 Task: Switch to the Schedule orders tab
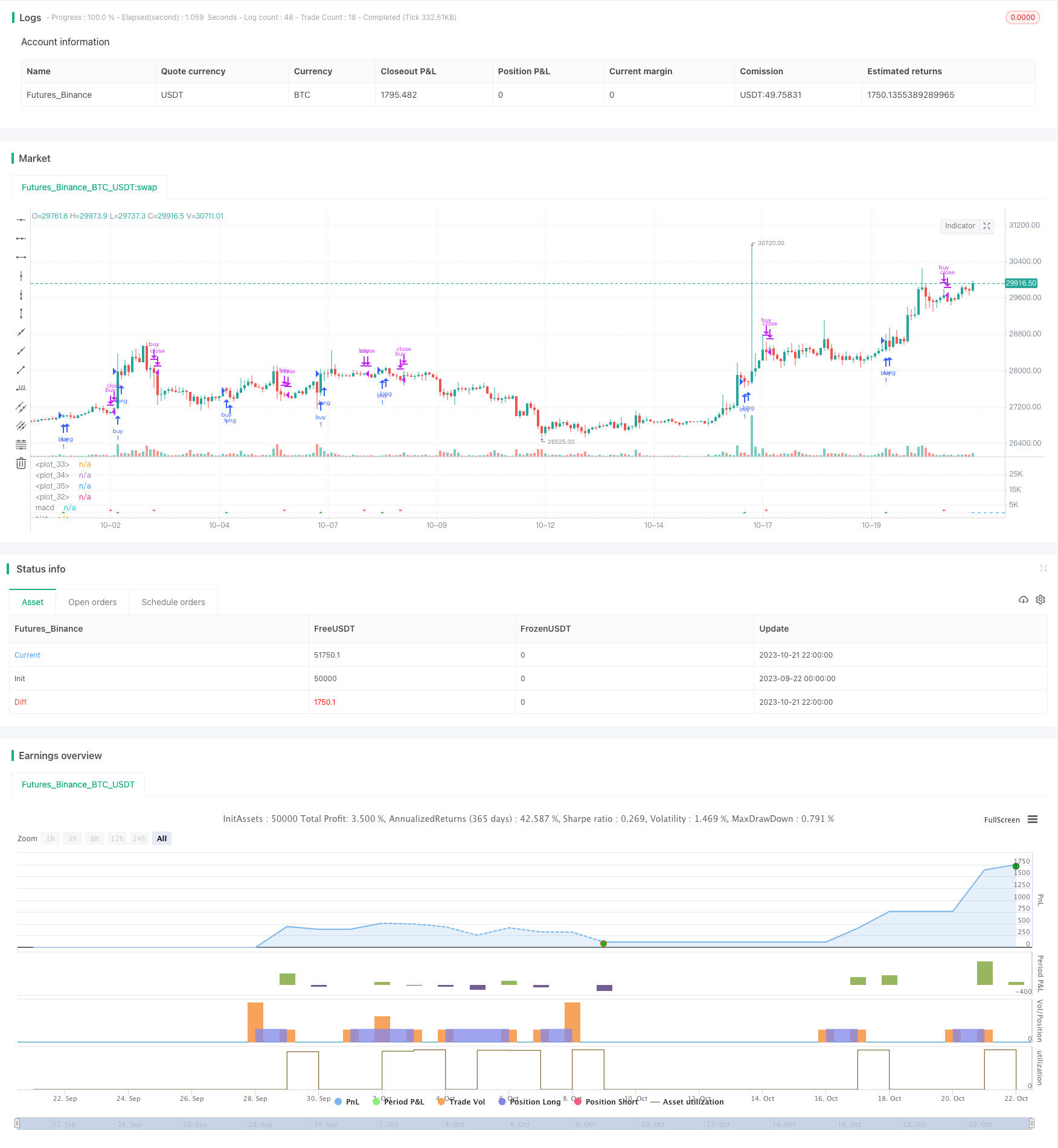click(173, 602)
